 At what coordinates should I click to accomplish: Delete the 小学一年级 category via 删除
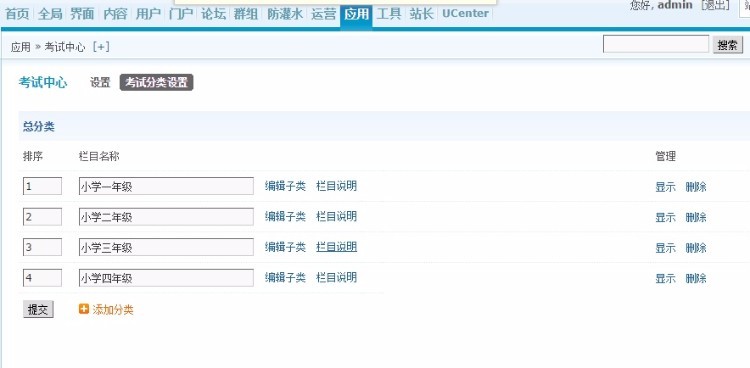696,187
